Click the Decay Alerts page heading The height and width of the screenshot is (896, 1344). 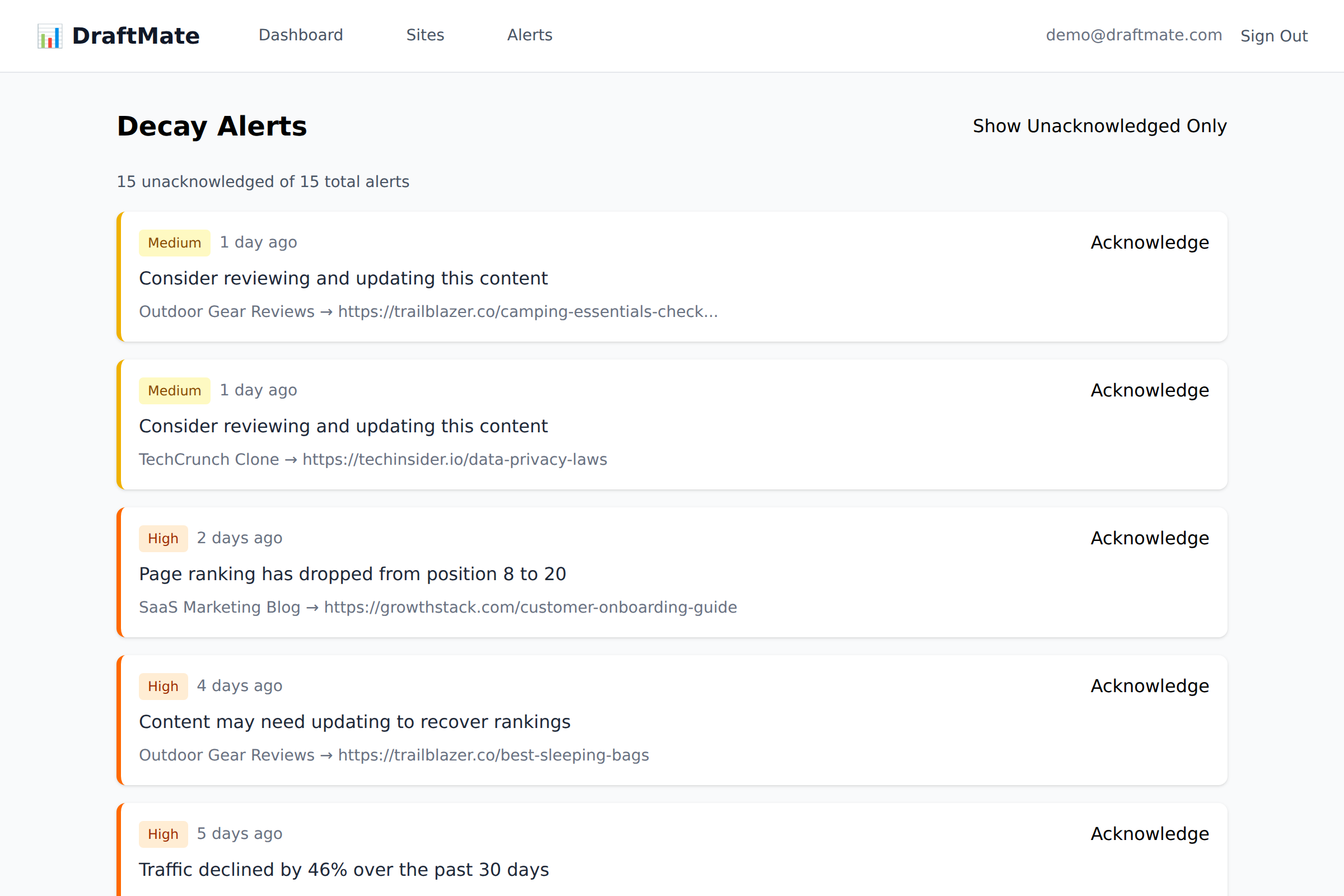click(x=212, y=125)
